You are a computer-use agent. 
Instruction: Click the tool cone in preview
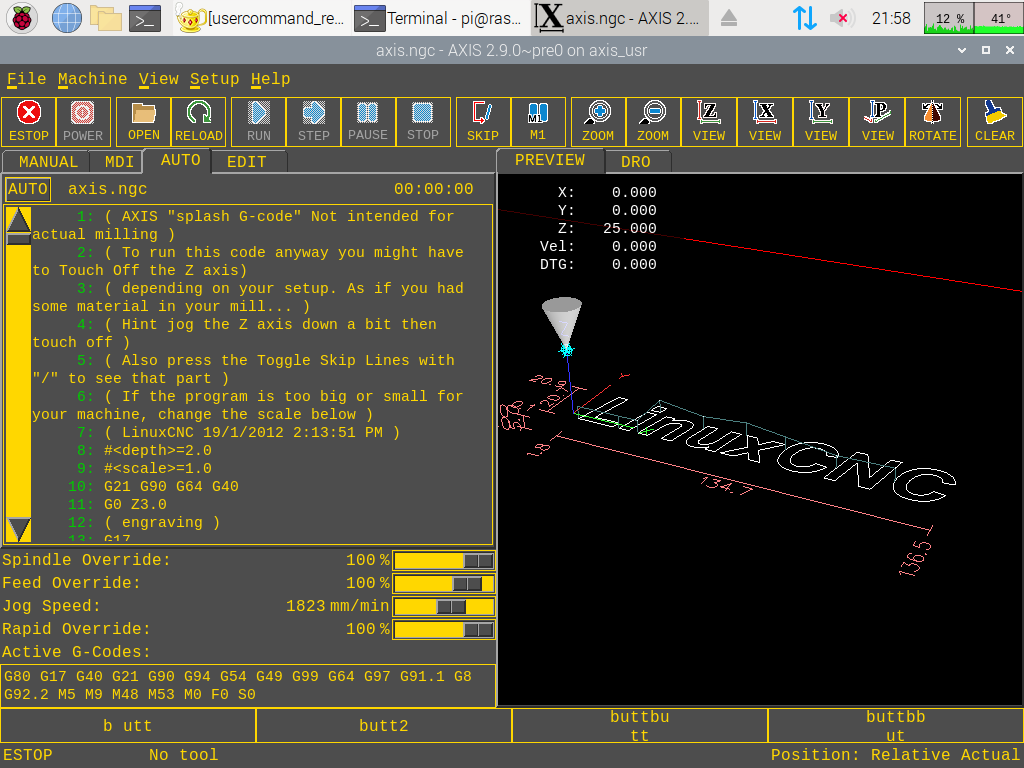pyautogui.click(x=562, y=323)
